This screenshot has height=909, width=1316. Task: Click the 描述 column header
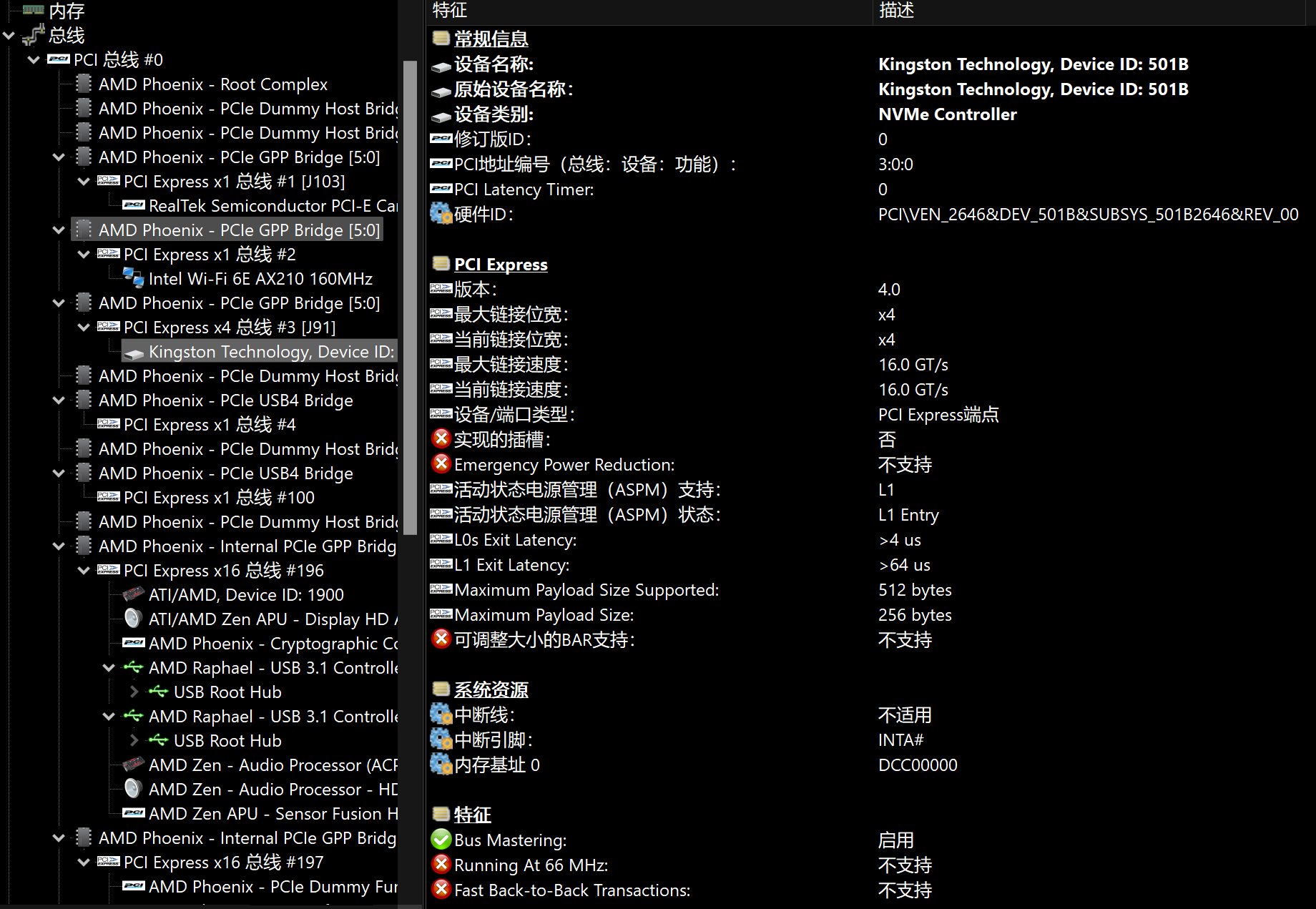896,10
